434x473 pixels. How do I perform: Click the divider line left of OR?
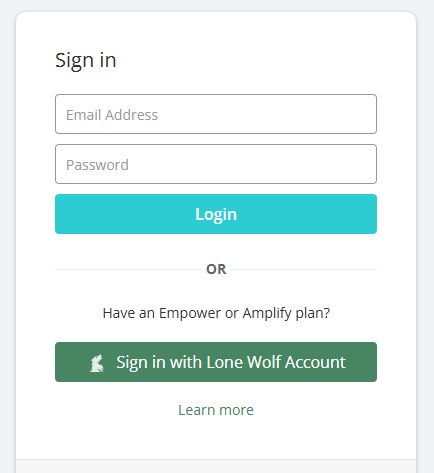(x=129, y=269)
